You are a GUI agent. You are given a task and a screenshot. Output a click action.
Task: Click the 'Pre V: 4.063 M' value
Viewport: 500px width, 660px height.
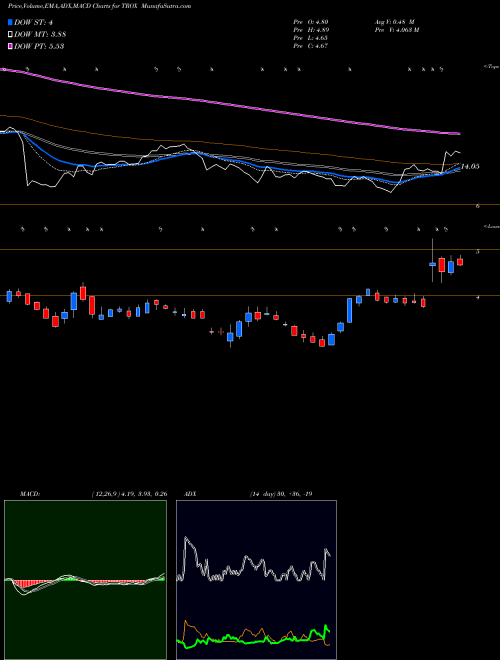click(x=396, y=30)
